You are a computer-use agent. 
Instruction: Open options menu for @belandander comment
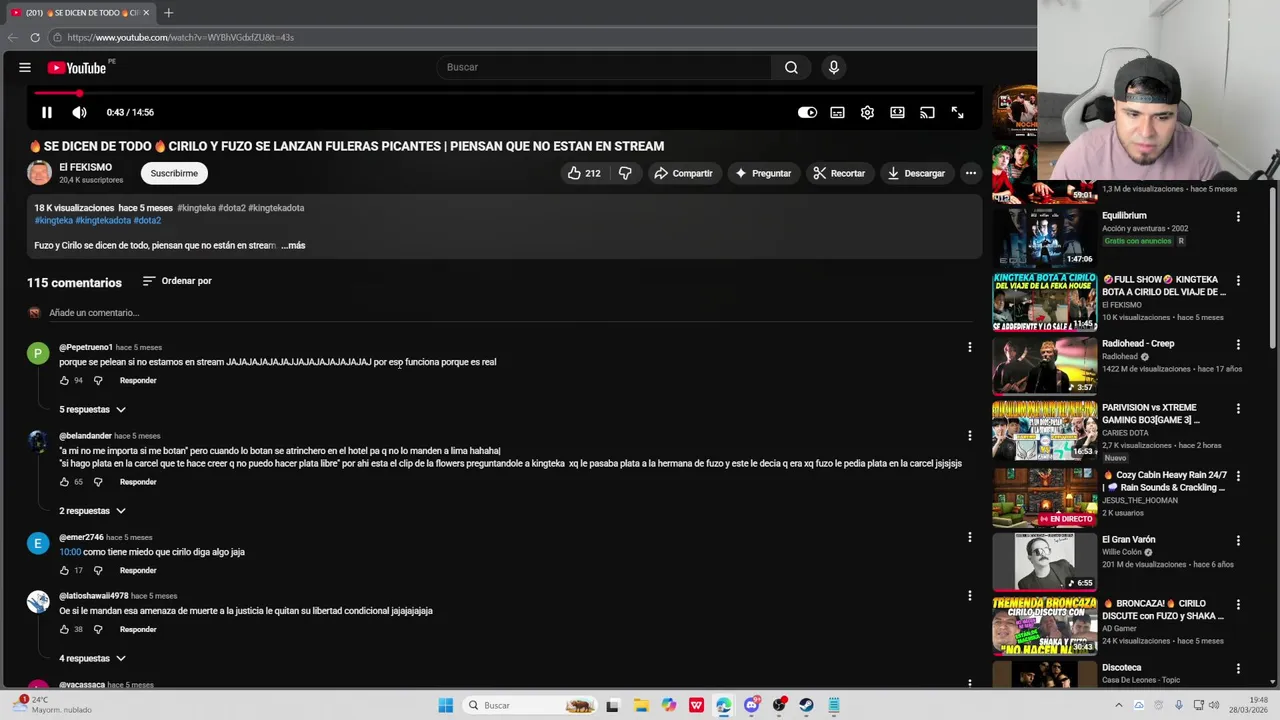click(x=969, y=436)
